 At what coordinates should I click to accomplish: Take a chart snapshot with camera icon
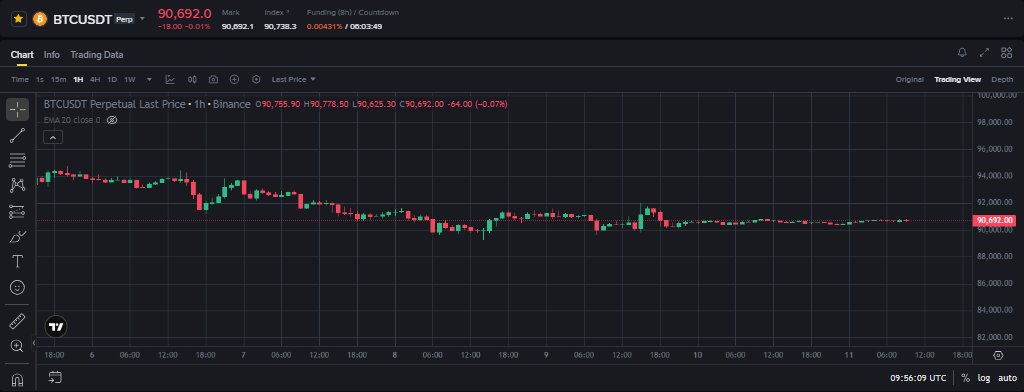pyautogui.click(x=213, y=80)
